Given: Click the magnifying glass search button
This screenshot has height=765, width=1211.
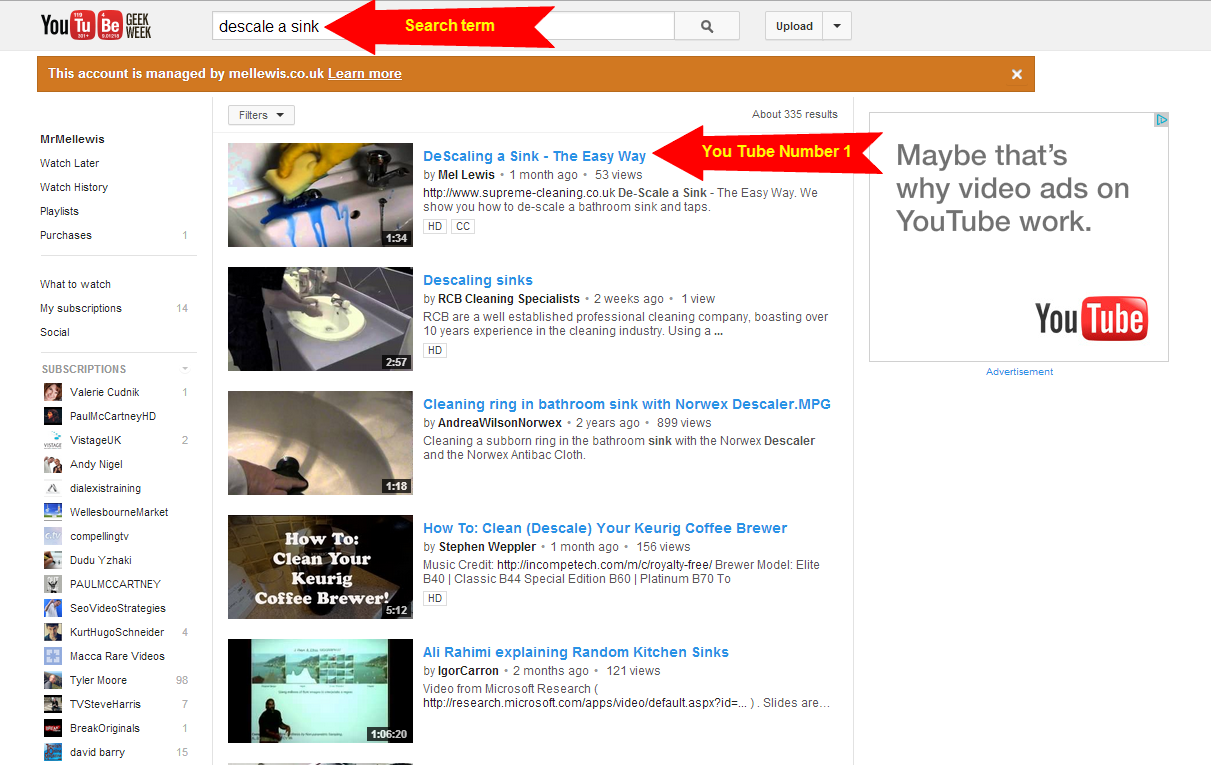Looking at the screenshot, I should 707,26.
